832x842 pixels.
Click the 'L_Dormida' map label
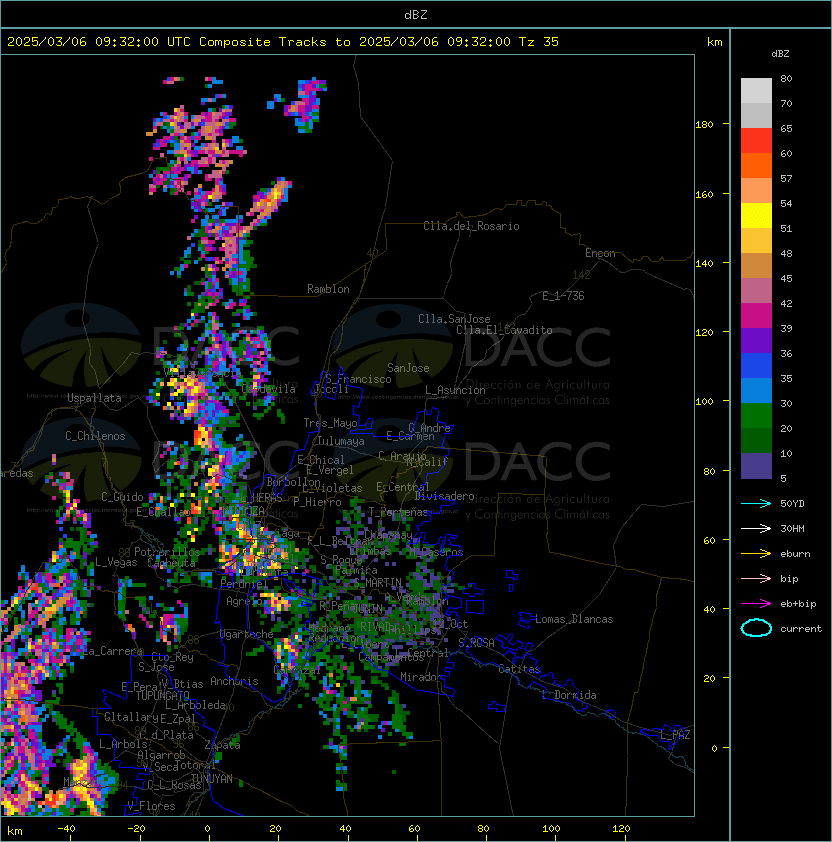(x=569, y=695)
